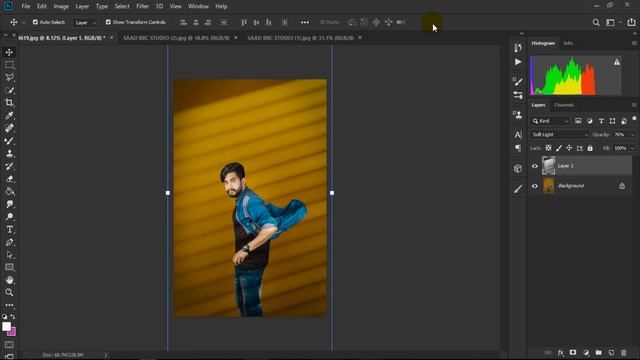Hide Layer 1 with its eye icon

tap(535, 166)
